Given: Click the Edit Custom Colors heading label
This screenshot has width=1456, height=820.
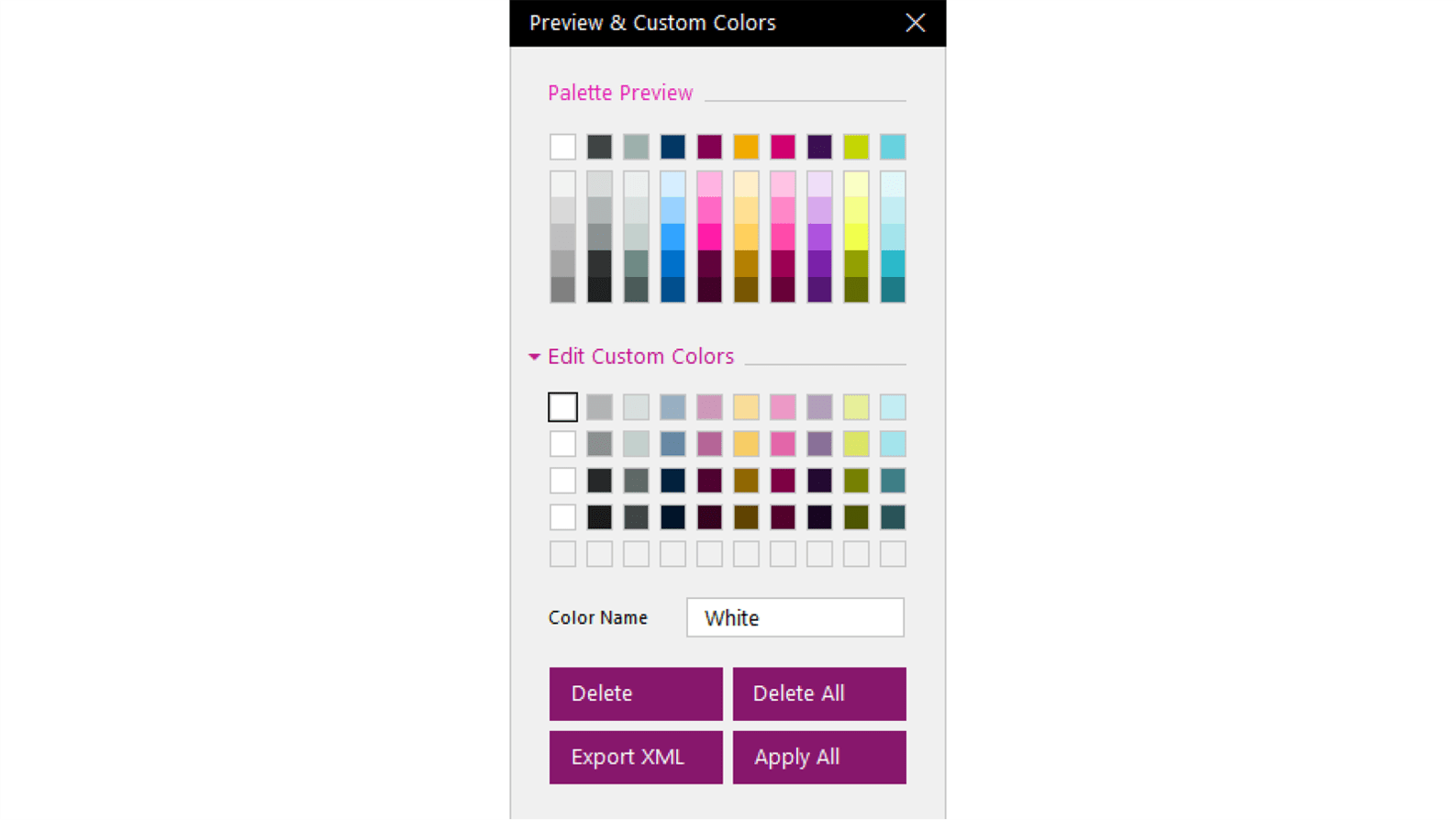Looking at the screenshot, I should coord(640,357).
